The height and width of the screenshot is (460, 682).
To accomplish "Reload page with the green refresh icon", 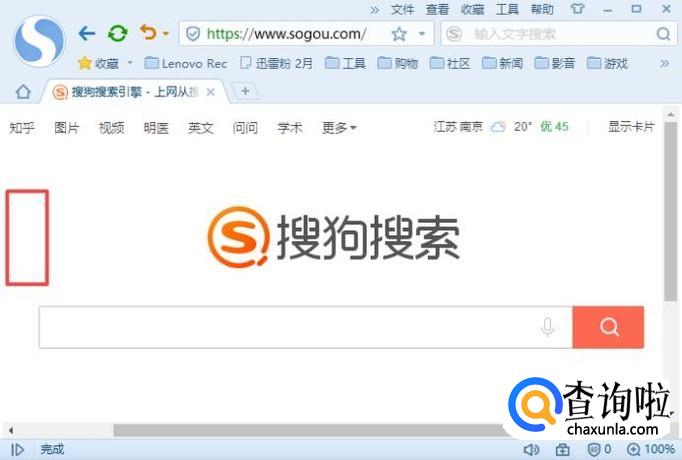I will pos(117,33).
